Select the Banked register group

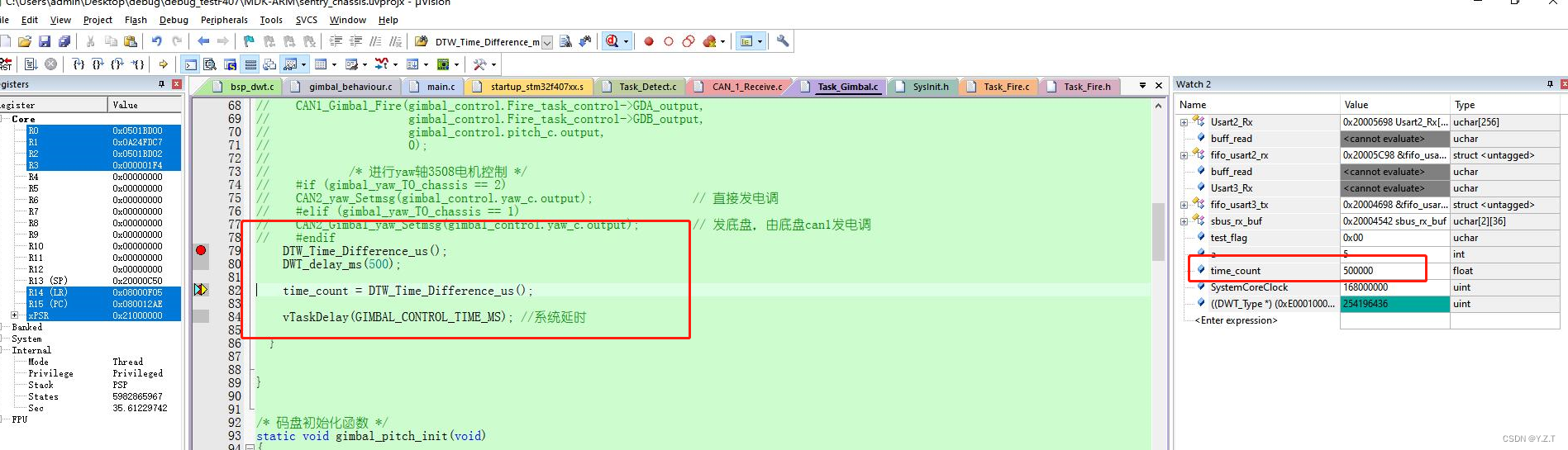click(x=27, y=327)
